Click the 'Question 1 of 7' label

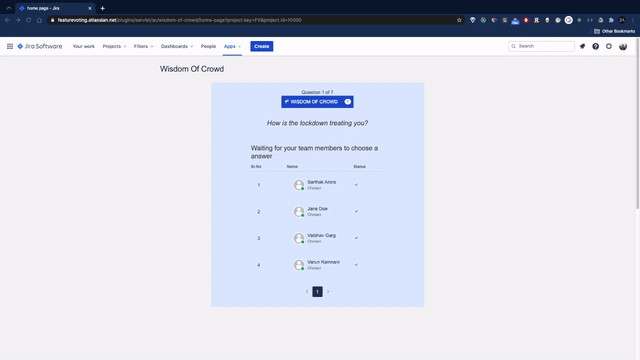[x=317, y=92]
